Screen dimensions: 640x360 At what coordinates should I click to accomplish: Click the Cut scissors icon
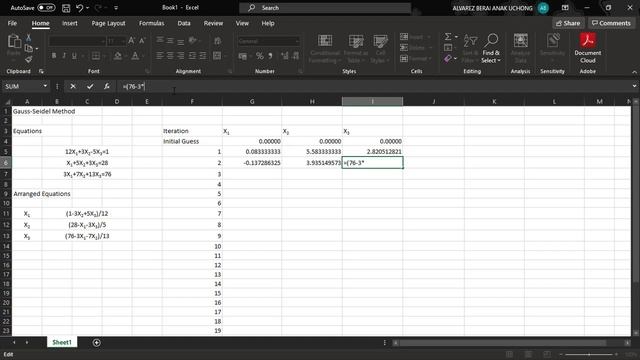(x=29, y=38)
